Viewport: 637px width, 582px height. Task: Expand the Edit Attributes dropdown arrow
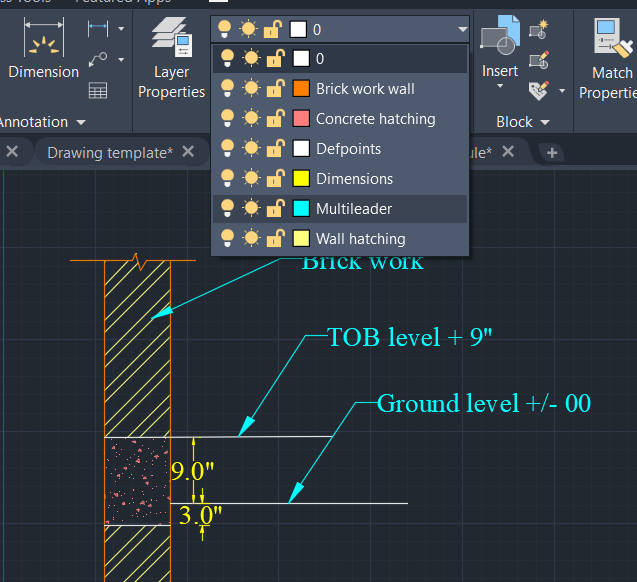pyautogui.click(x=562, y=91)
